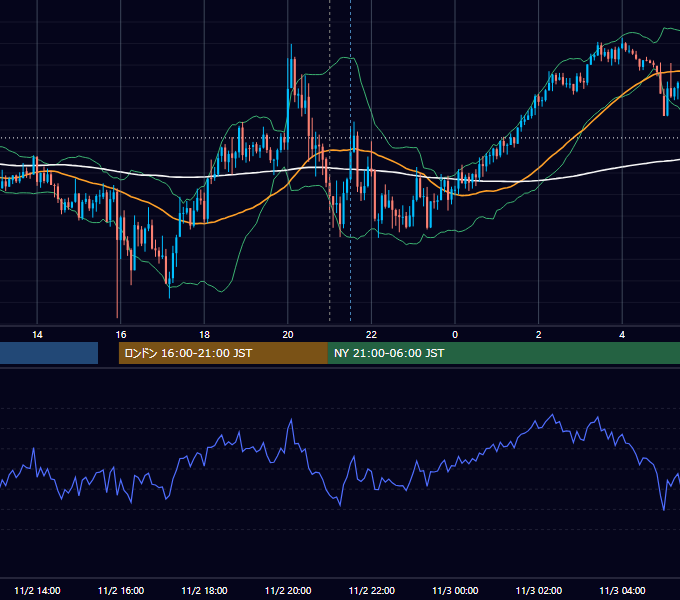This screenshot has height=600, width=680.
Task: Click the ロンドン 16:00-21:00 JST session bar
Action: point(223,353)
